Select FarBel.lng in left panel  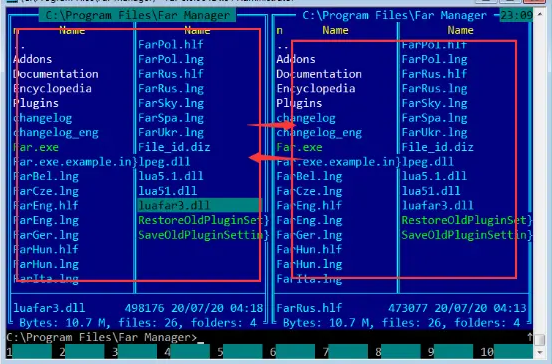point(46,176)
